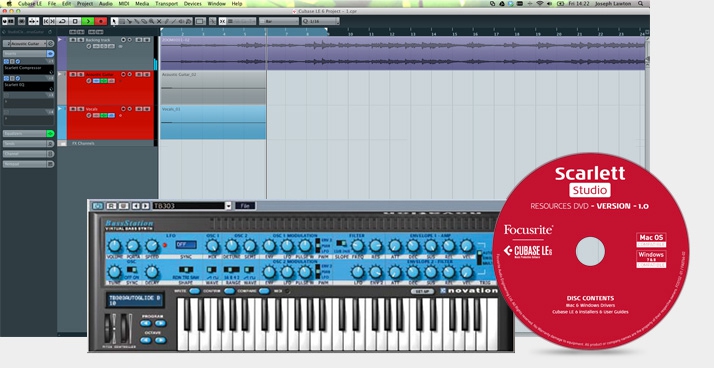Toggle the Inserts section blue bypass button
This screenshot has height=368, width=714.
pyautogui.click(x=51, y=53)
